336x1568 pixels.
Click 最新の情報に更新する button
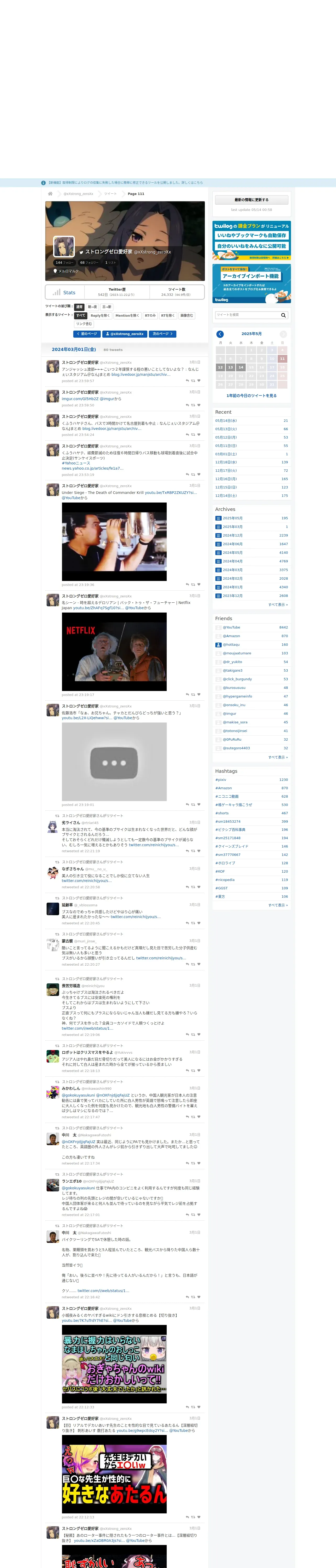[x=251, y=200]
